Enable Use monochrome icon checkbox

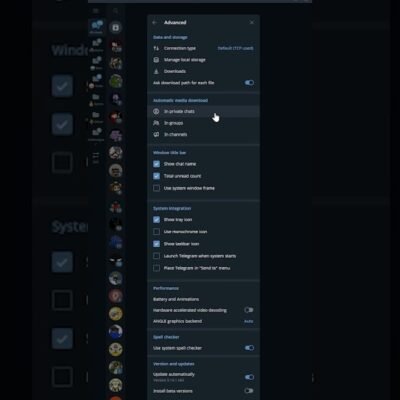pos(156,232)
